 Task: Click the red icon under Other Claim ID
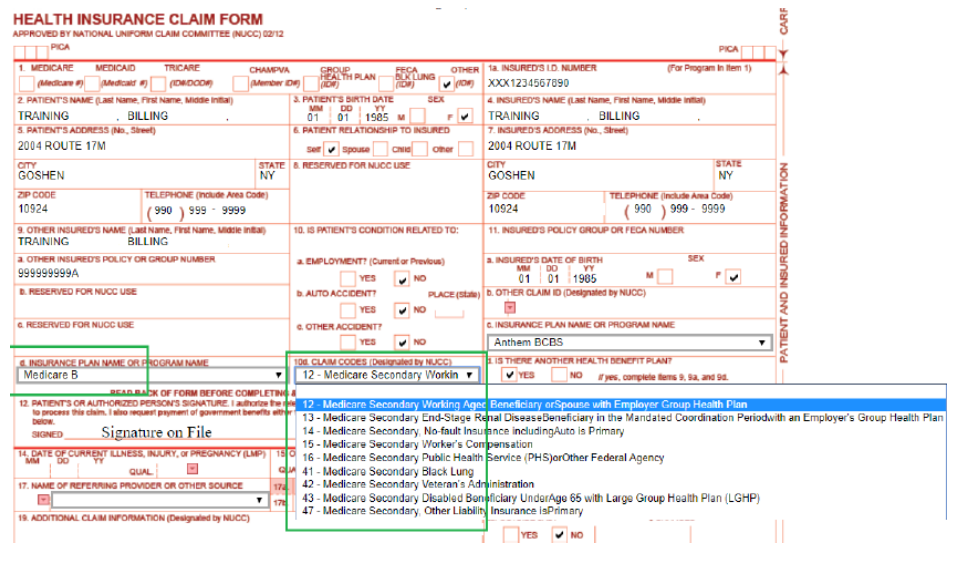pos(508,307)
